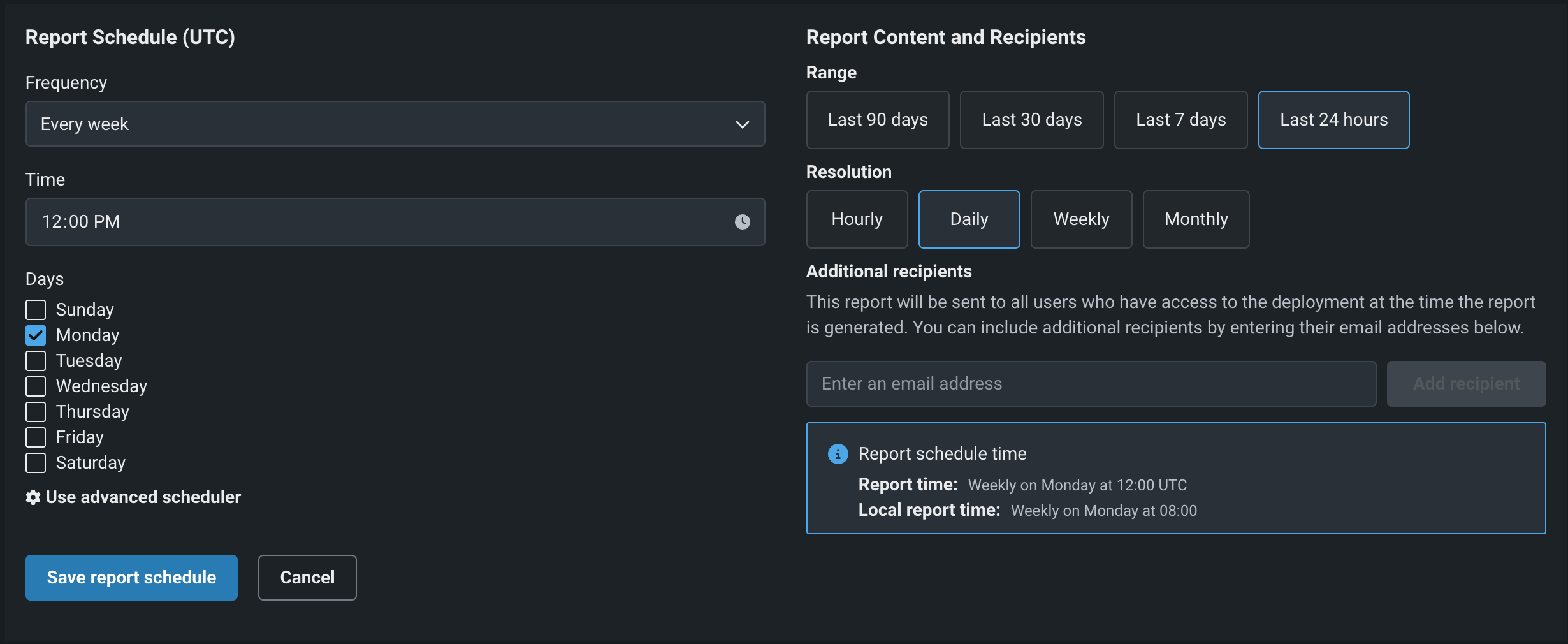Uncheck the Monday checkbox

pos(36,335)
